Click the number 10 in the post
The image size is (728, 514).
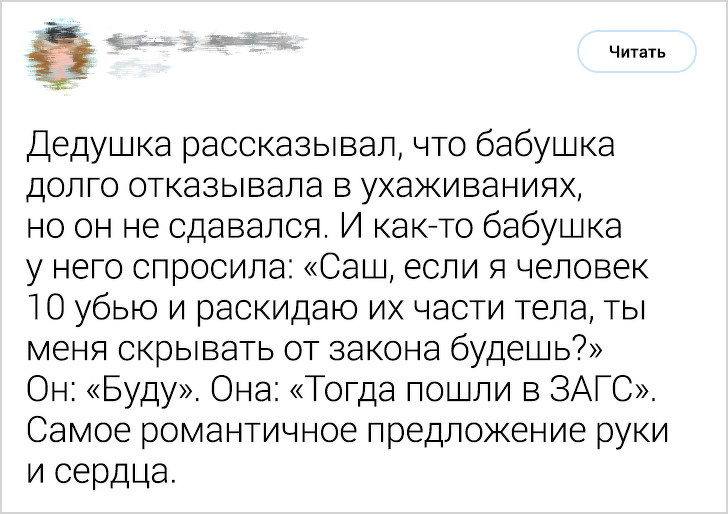(x=45, y=307)
